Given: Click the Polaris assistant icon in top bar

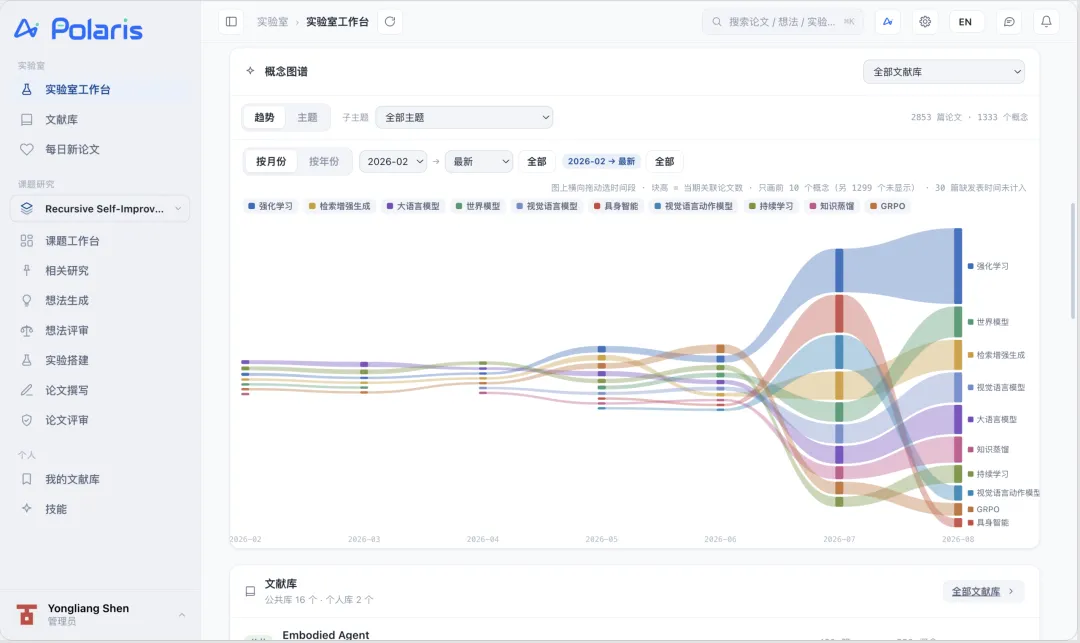Looking at the screenshot, I should (x=888, y=22).
